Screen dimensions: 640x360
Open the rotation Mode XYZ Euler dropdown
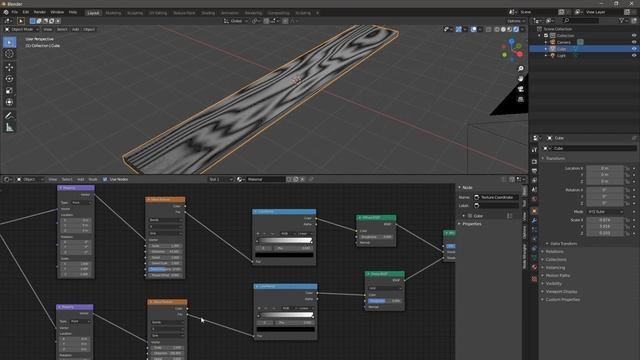coord(606,212)
